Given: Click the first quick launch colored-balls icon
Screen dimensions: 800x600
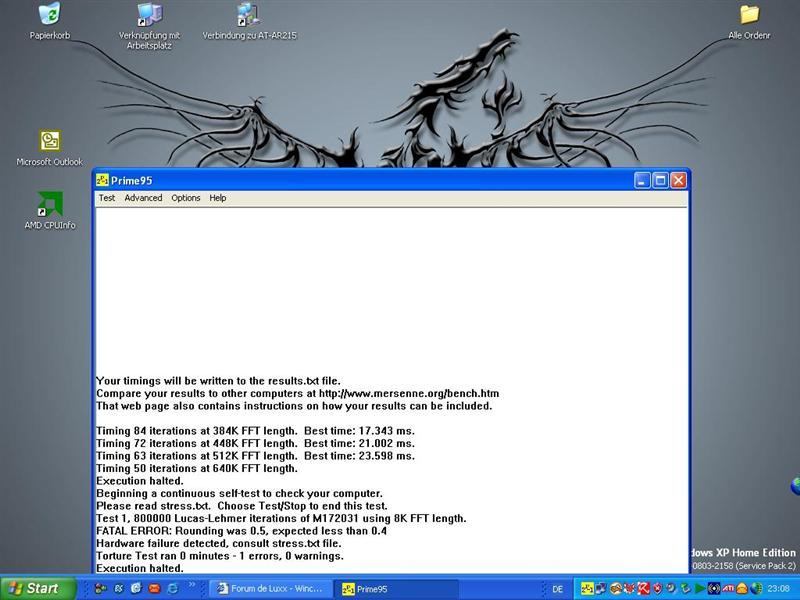Looking at the screenshot, I should 101,588.
